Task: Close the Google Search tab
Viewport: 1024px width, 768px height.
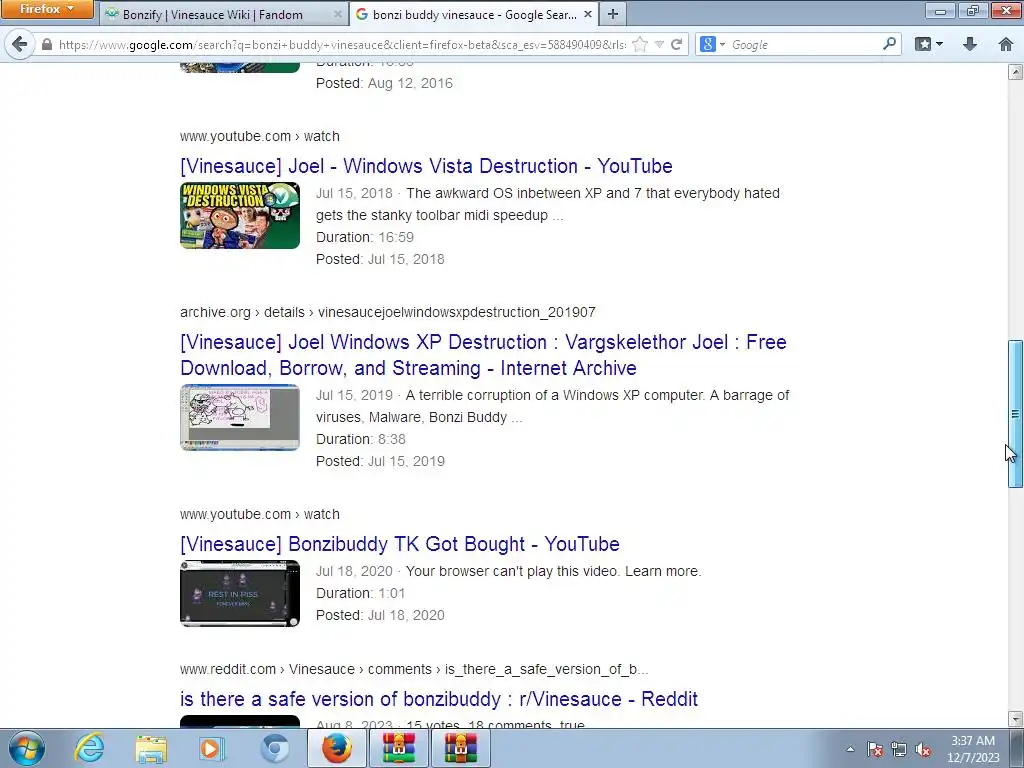Action: pos(587,14)
